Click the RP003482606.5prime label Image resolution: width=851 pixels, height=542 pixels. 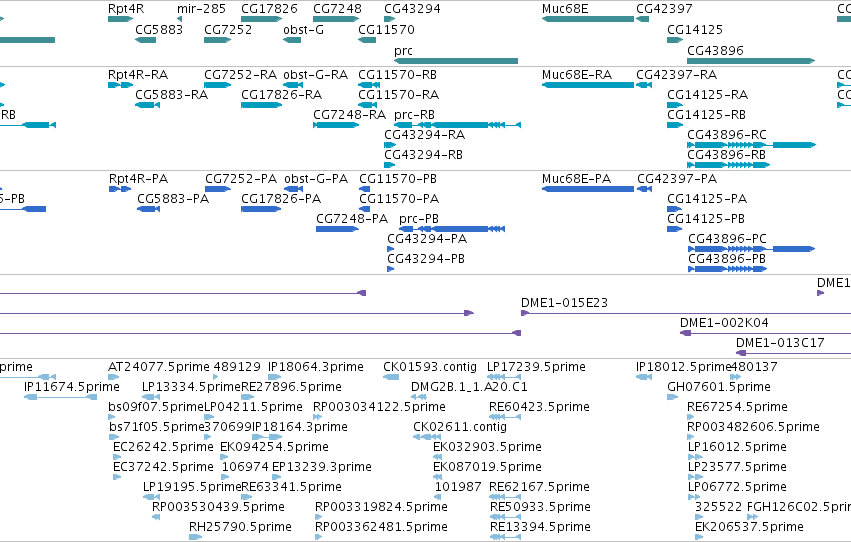753,427
